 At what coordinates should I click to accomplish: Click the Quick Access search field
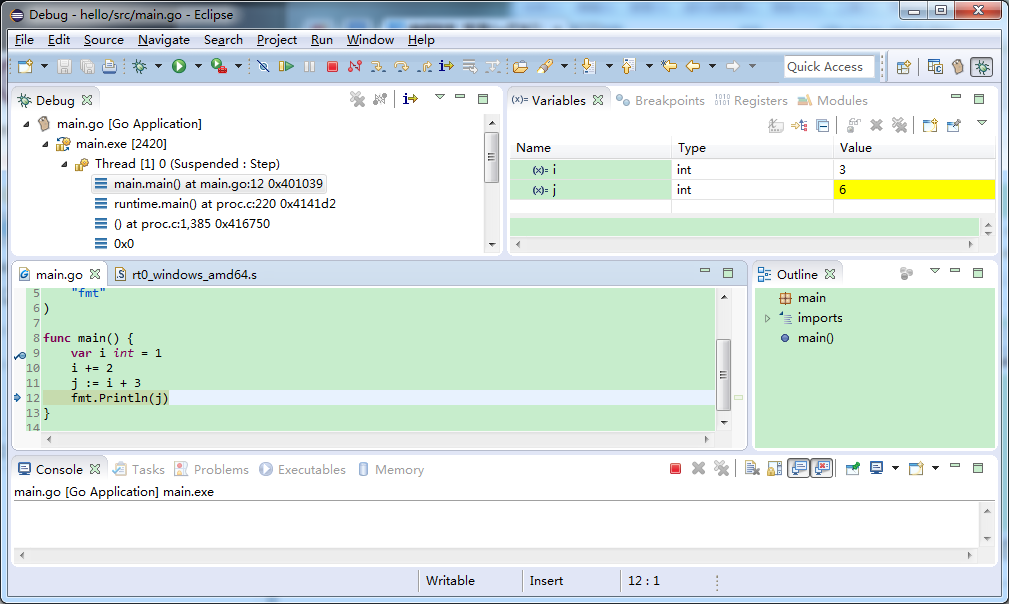[x=829, y=67]
